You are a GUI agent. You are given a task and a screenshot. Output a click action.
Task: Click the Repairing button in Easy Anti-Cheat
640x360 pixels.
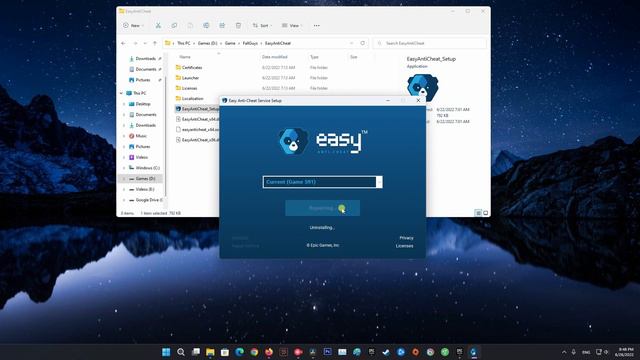pyautogui.click(x=322, y=208)
